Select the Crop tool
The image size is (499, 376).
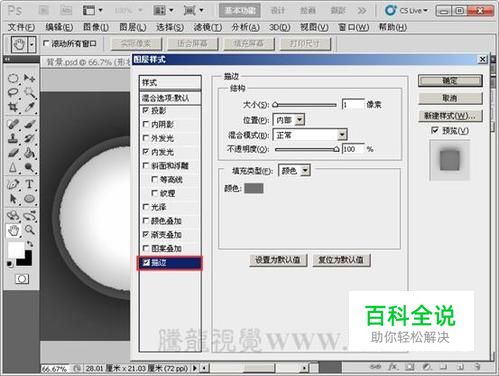(13, 107)
